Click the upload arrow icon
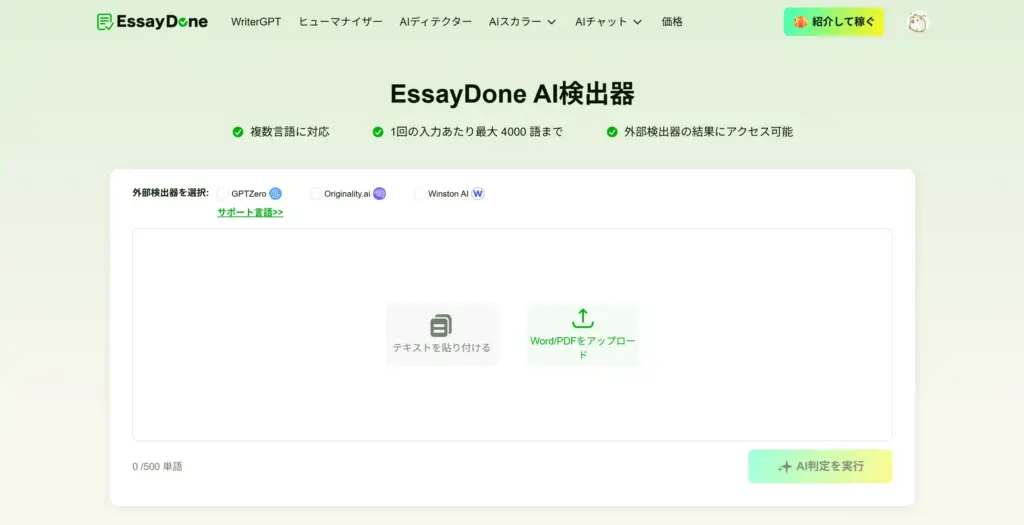Viewport: 1024px width, 525px height. tap(582, 319)
